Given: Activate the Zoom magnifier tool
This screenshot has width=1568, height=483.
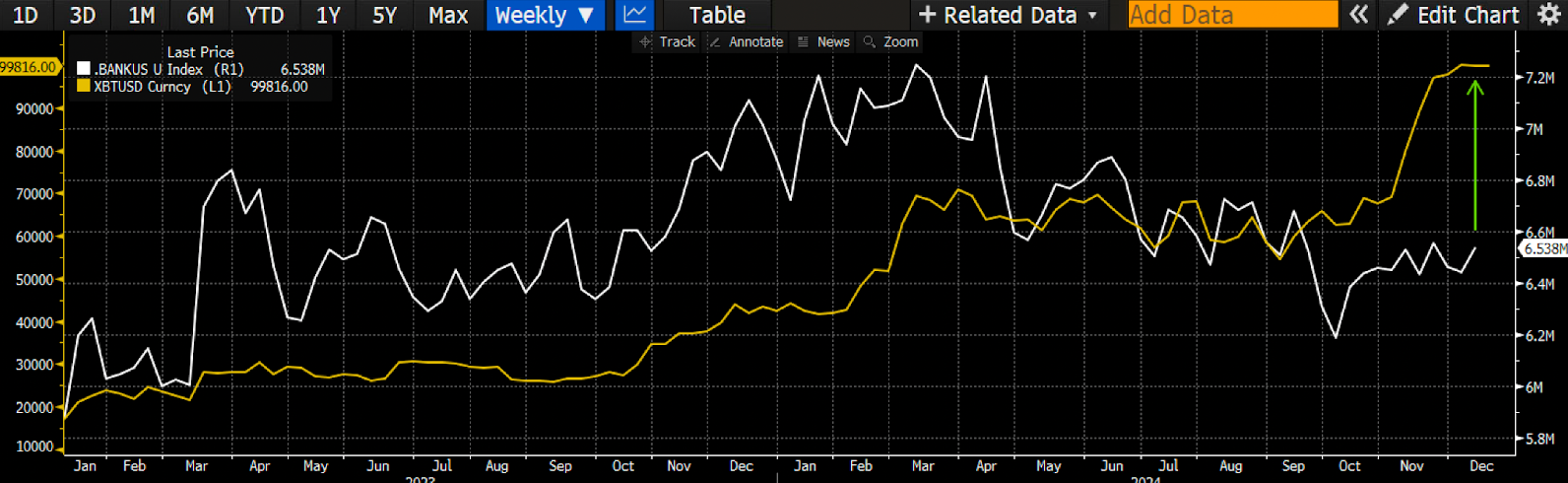Looking at the screenshot, I should coord(890,41).
